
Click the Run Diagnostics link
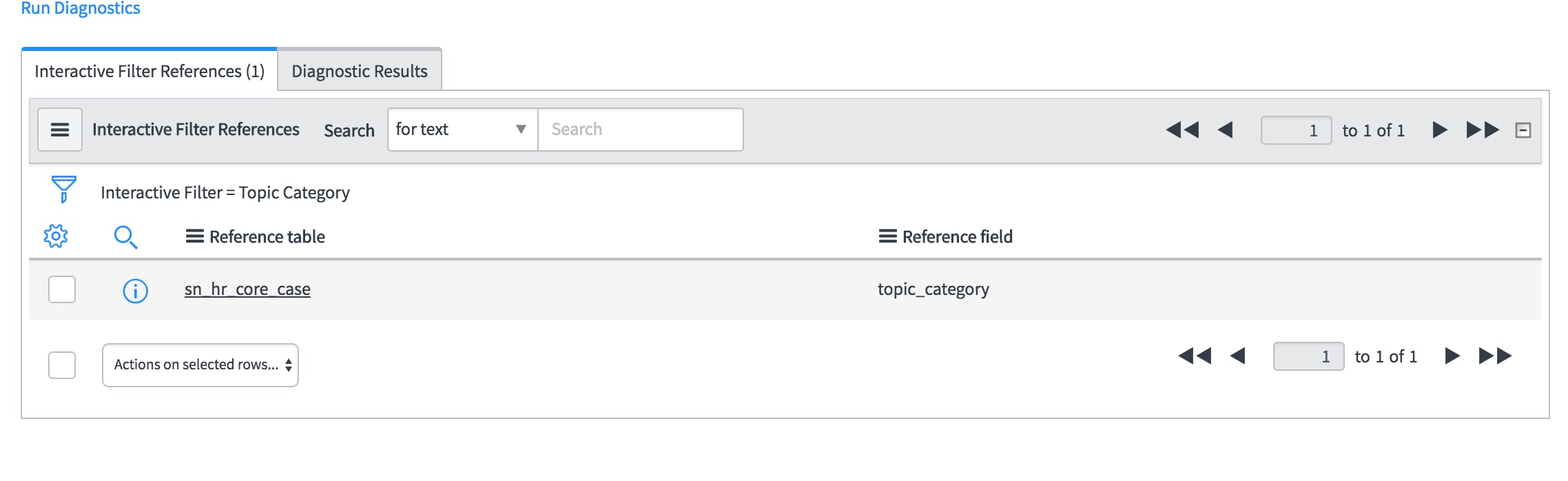[x=81, y=8]
